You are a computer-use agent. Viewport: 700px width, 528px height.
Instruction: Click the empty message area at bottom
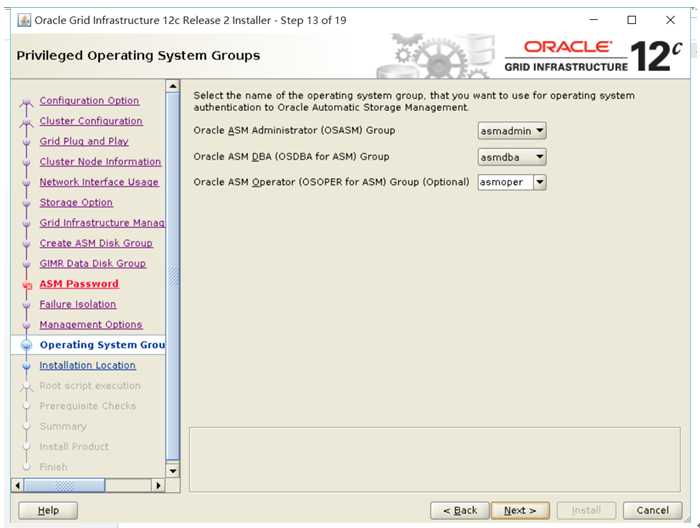[x=435, y=460]
